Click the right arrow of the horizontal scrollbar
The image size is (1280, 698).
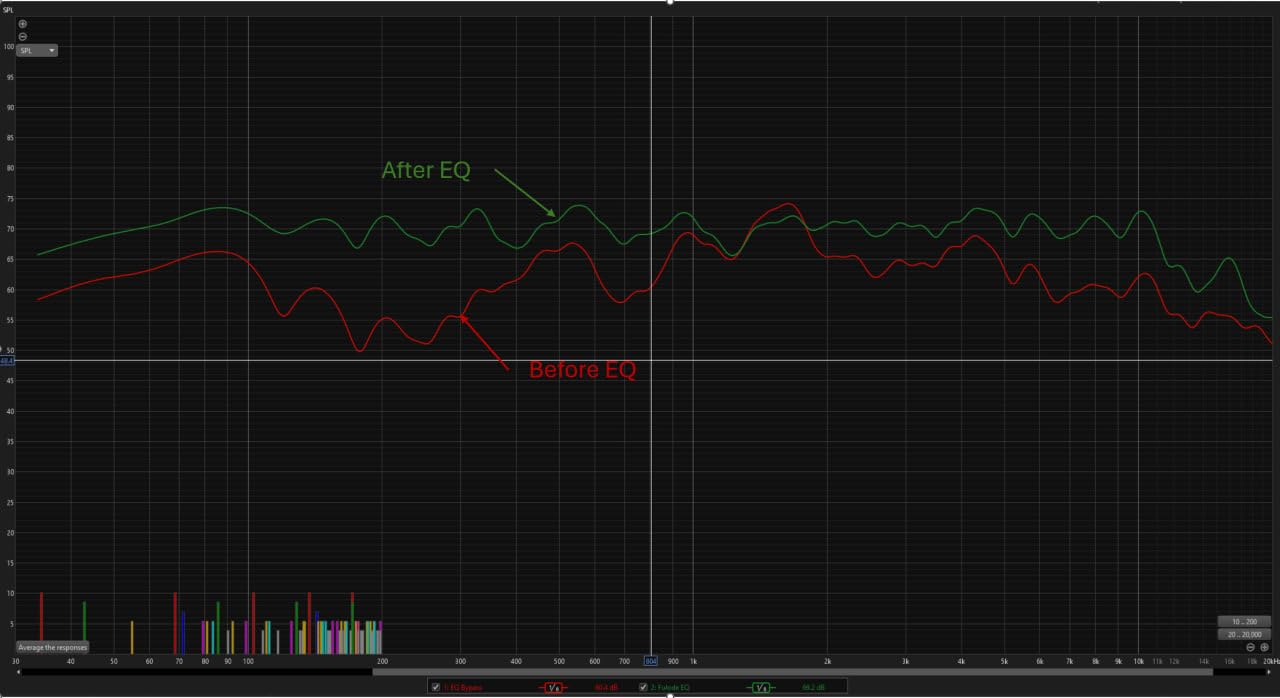click(x=1270, y=672)
